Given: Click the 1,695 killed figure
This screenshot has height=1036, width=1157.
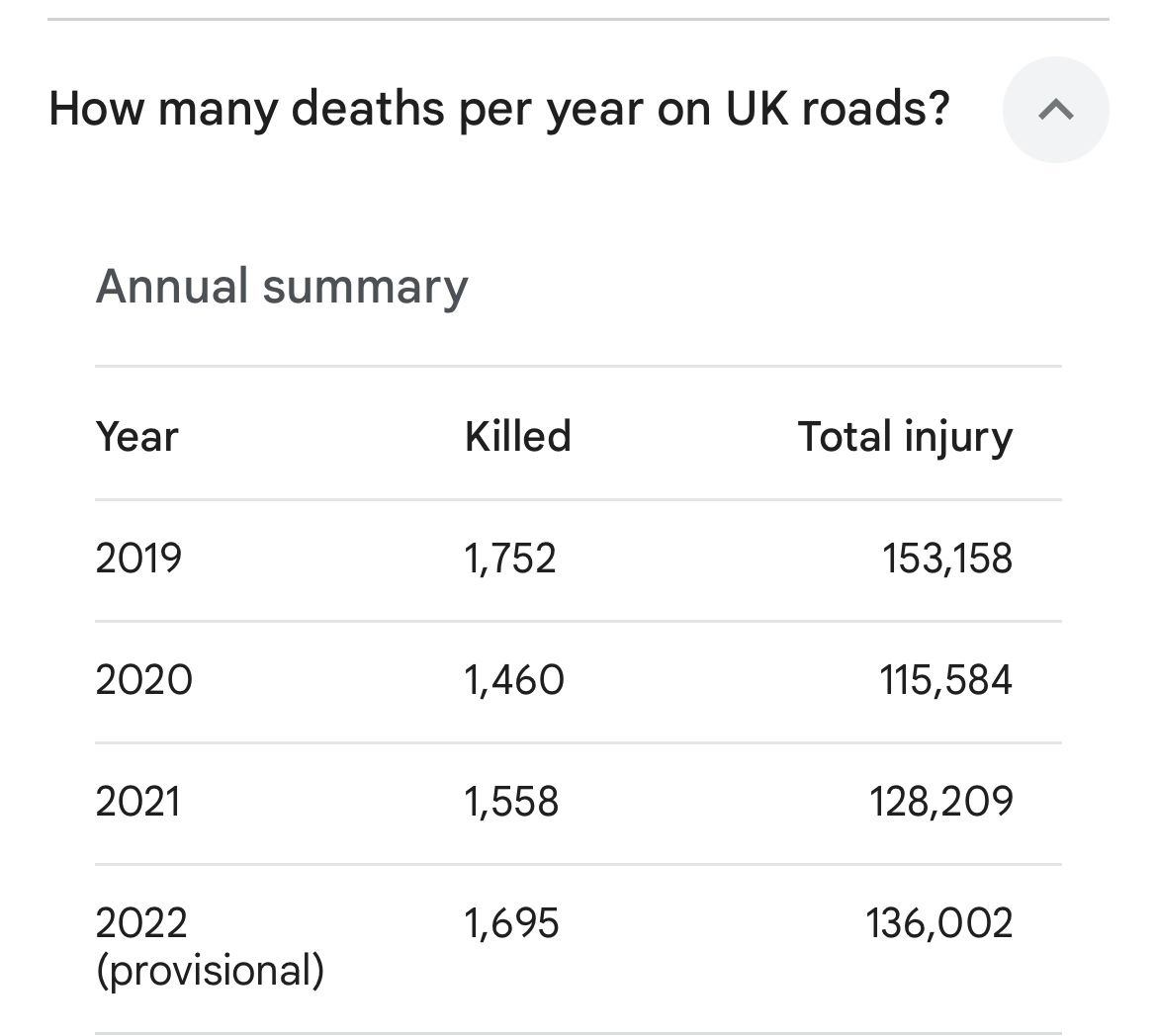Looking at the screenshot, I should (511, 923).
